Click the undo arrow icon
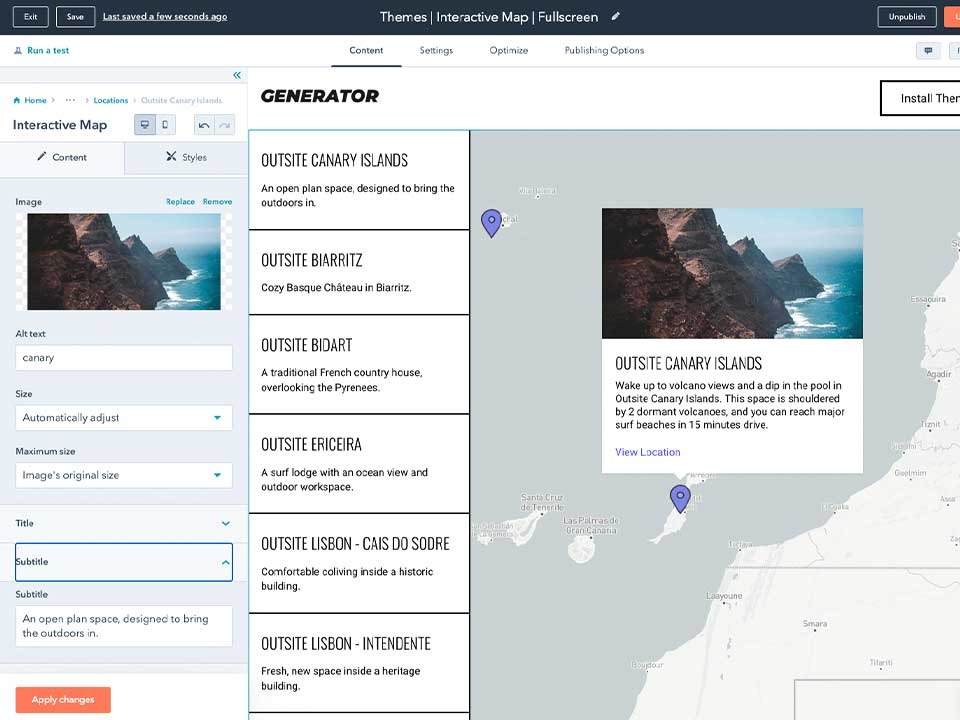 [204, 125]
